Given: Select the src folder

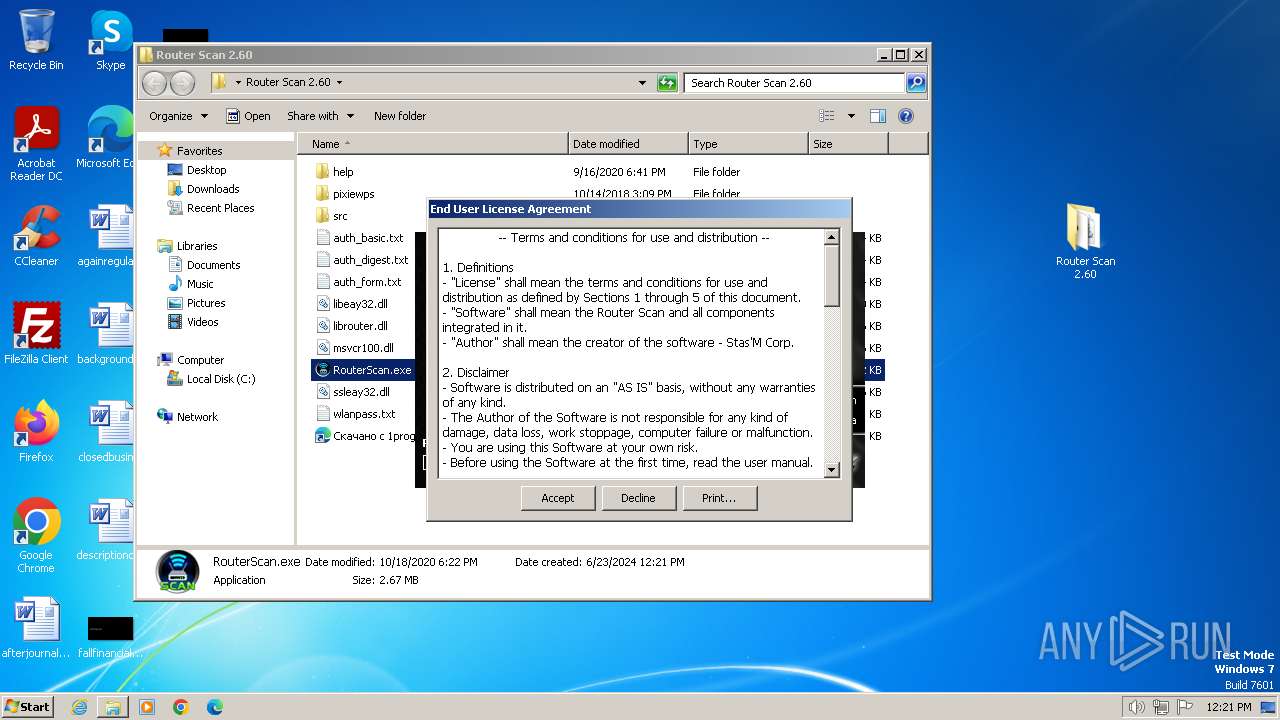Looking at the screenshot, I should click(x=340, y=216).
